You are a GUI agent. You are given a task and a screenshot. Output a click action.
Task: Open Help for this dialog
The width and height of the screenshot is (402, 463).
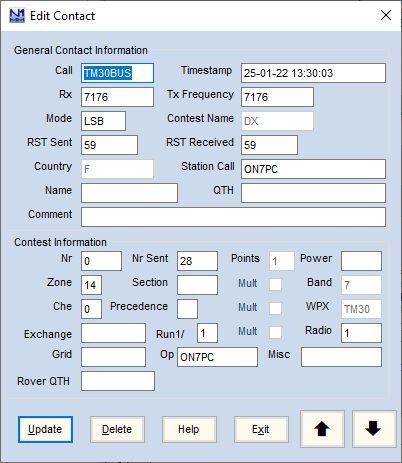pos(189,429)
